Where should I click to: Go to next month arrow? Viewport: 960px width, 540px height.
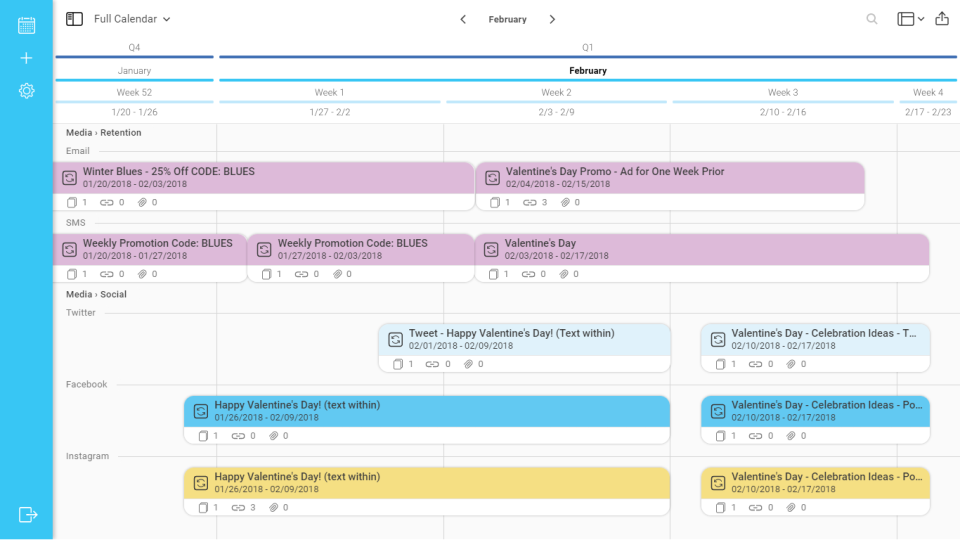(552, 20)
